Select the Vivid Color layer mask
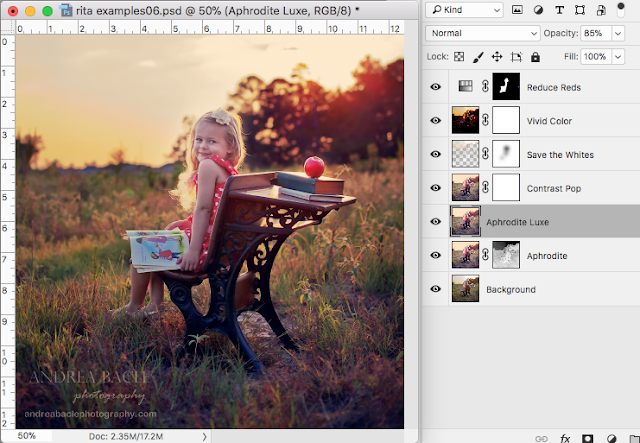The height and width of the screenshot is (443, 640). coord(506,120)
